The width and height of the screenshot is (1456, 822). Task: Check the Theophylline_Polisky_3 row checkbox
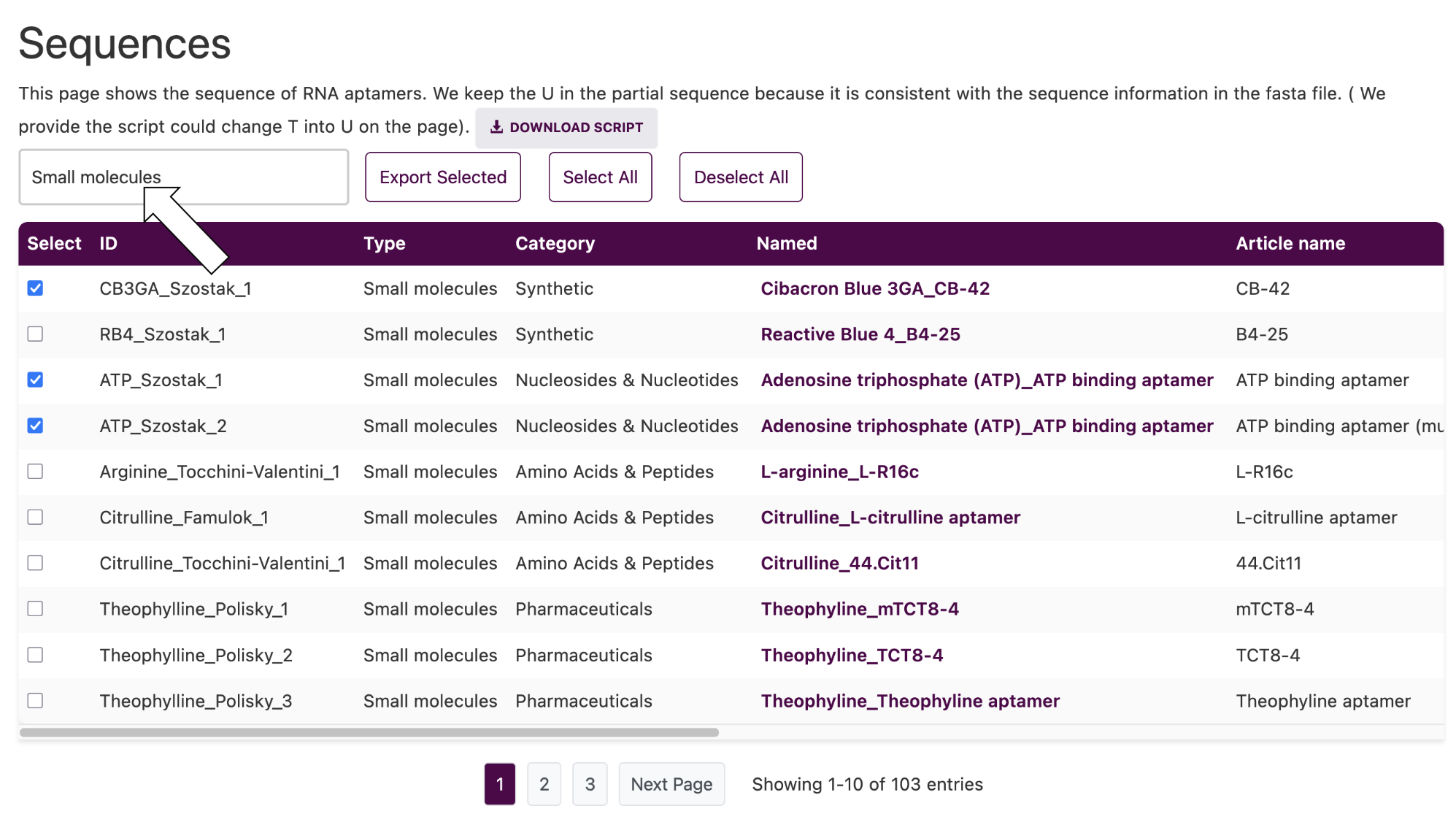pos(35,701)
